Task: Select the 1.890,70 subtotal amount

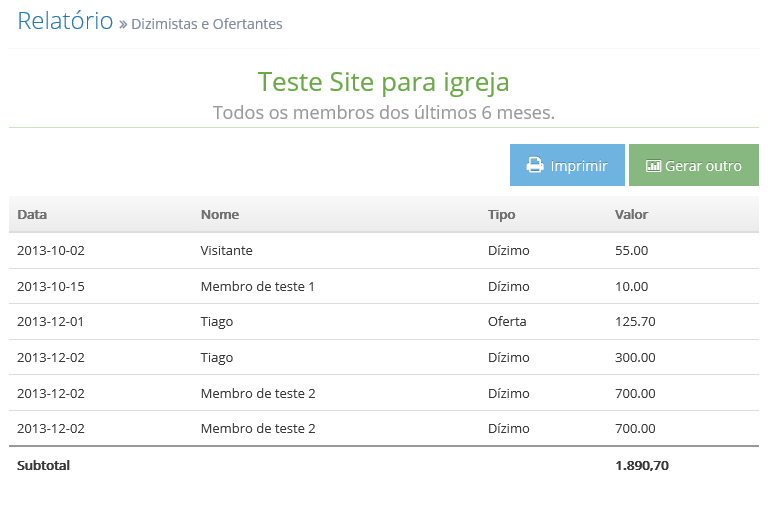Action: click(x=642, y=465)
